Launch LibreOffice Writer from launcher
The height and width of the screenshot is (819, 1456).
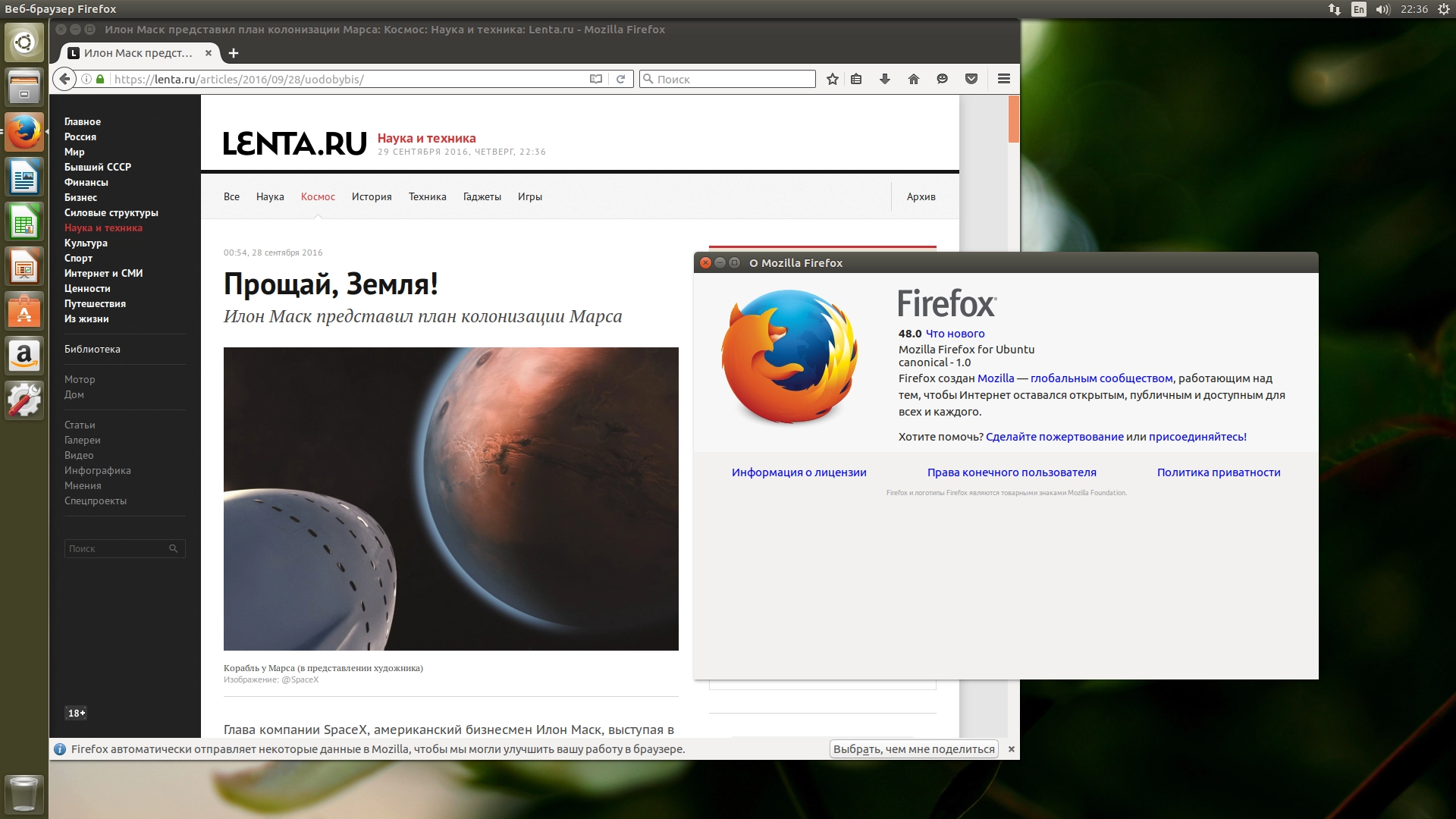tap(24, 177)
